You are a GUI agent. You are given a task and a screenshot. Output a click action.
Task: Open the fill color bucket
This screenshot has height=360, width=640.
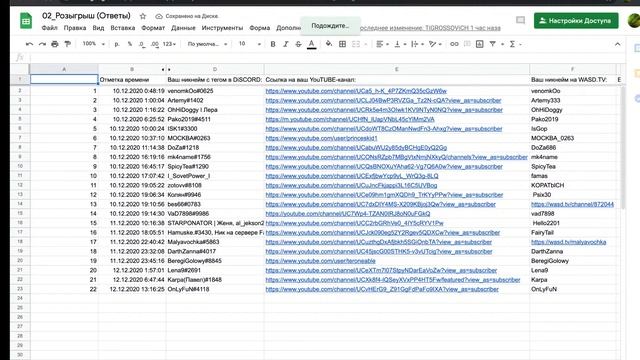click(x=329, y=44)
